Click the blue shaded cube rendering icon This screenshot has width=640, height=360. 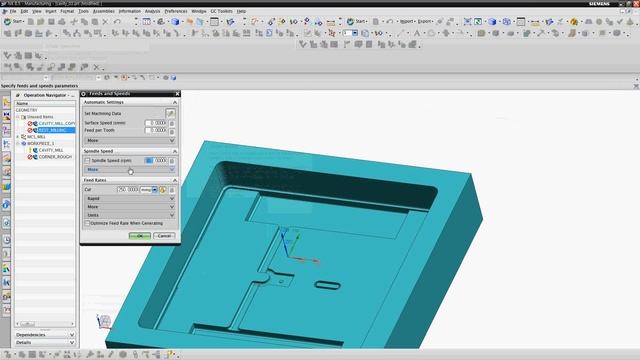[175, 22]
